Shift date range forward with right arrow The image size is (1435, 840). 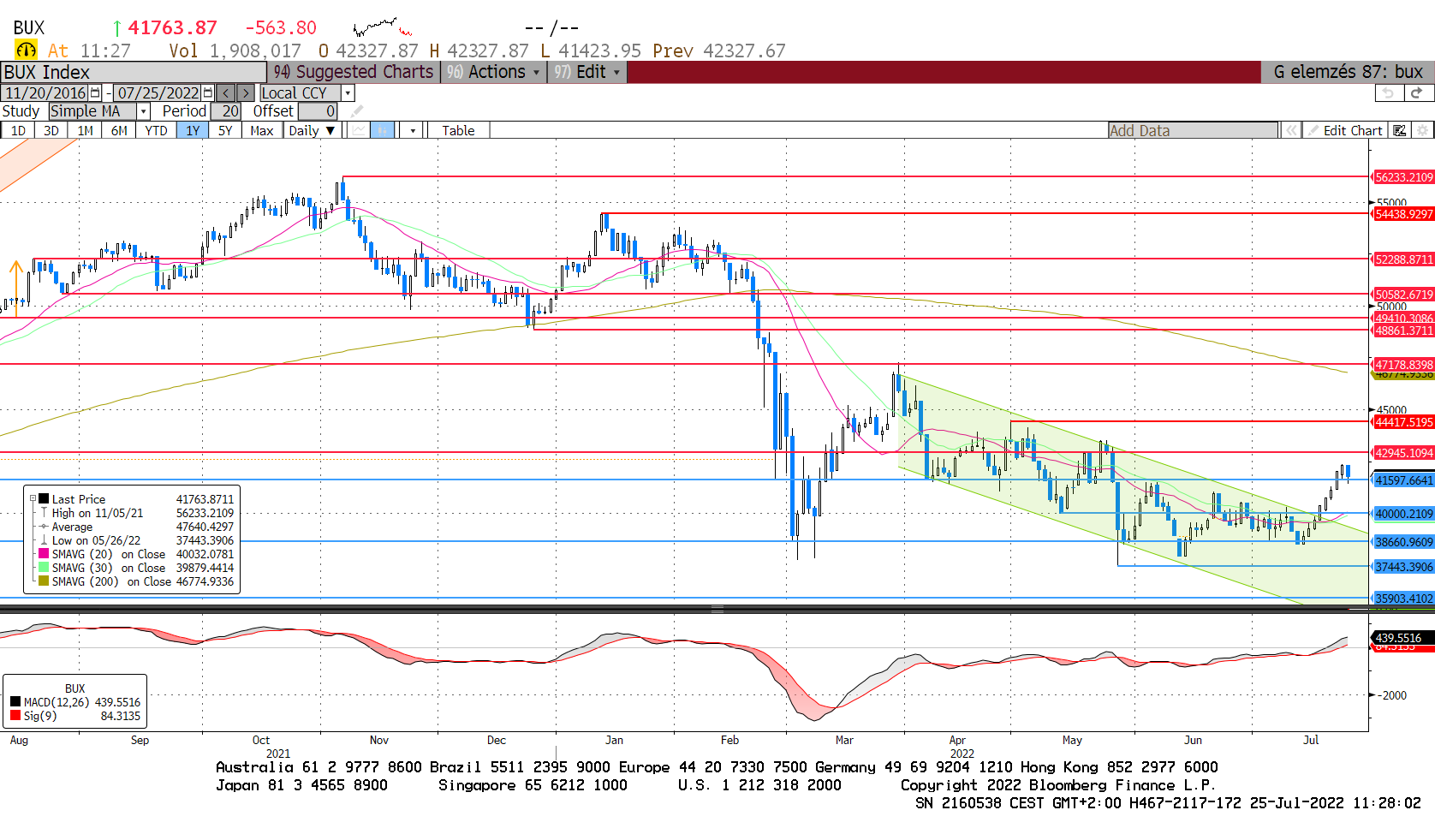(x=245, y=93)
